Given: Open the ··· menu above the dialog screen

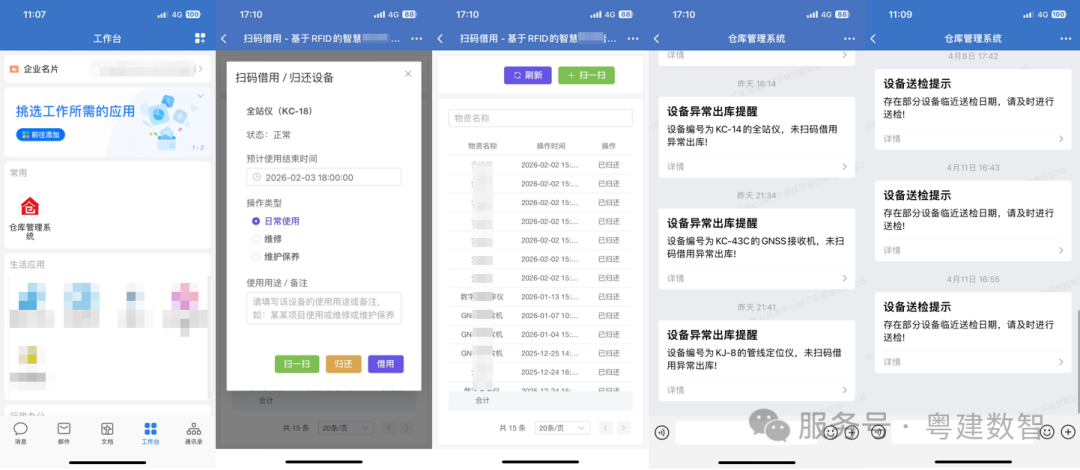Looking at the screenshot, I should (x=417, y=39).
